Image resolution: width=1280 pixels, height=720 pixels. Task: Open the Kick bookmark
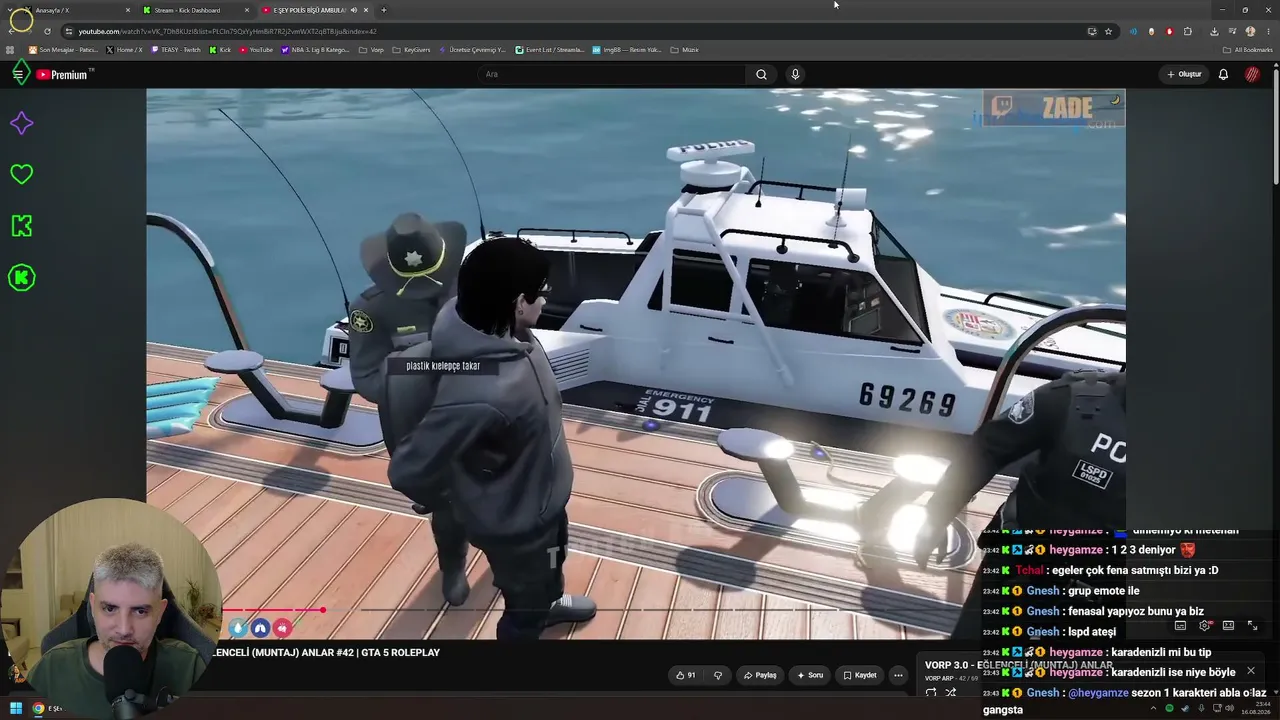pos(220,50)
